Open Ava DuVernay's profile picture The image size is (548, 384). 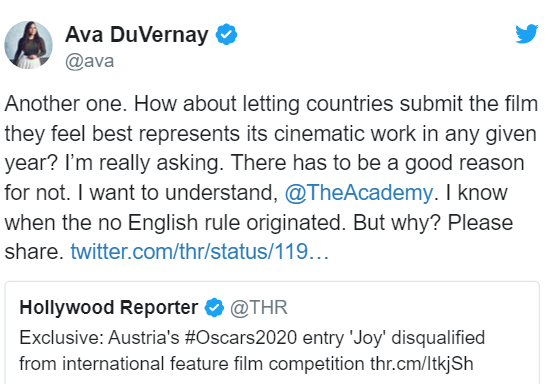click(28, 45)
